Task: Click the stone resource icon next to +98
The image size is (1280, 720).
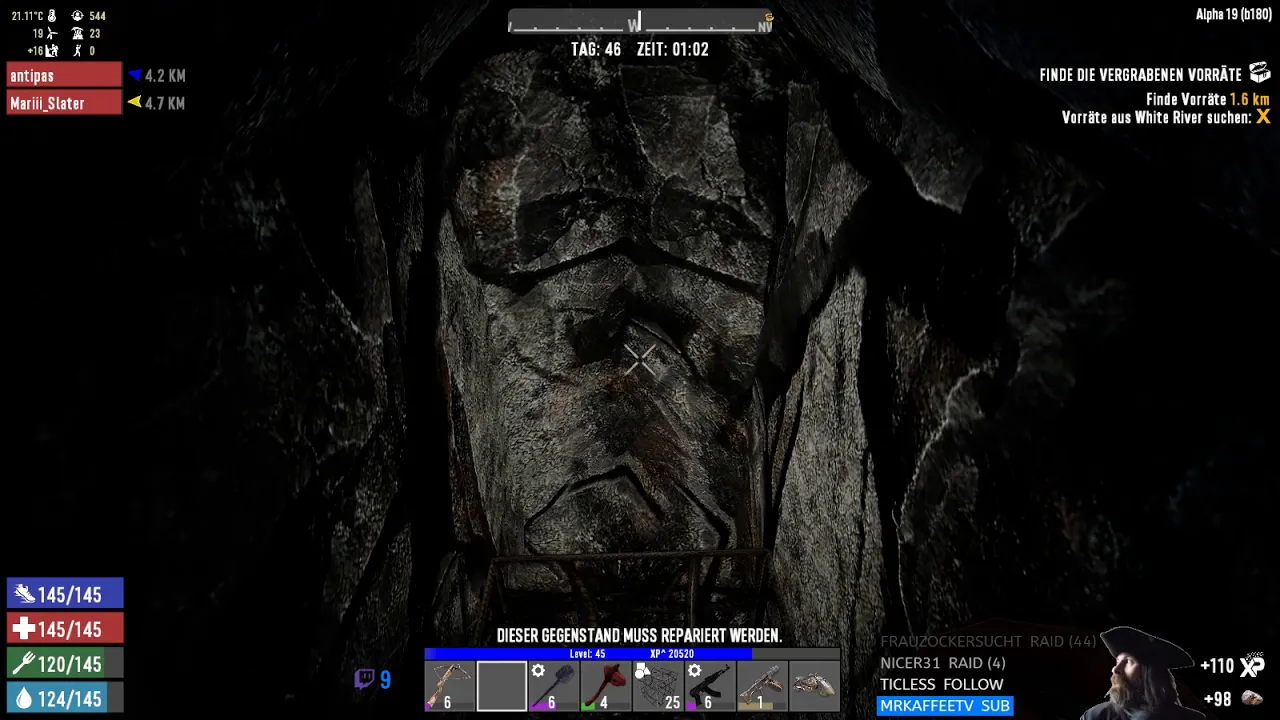Action: 1252,699
